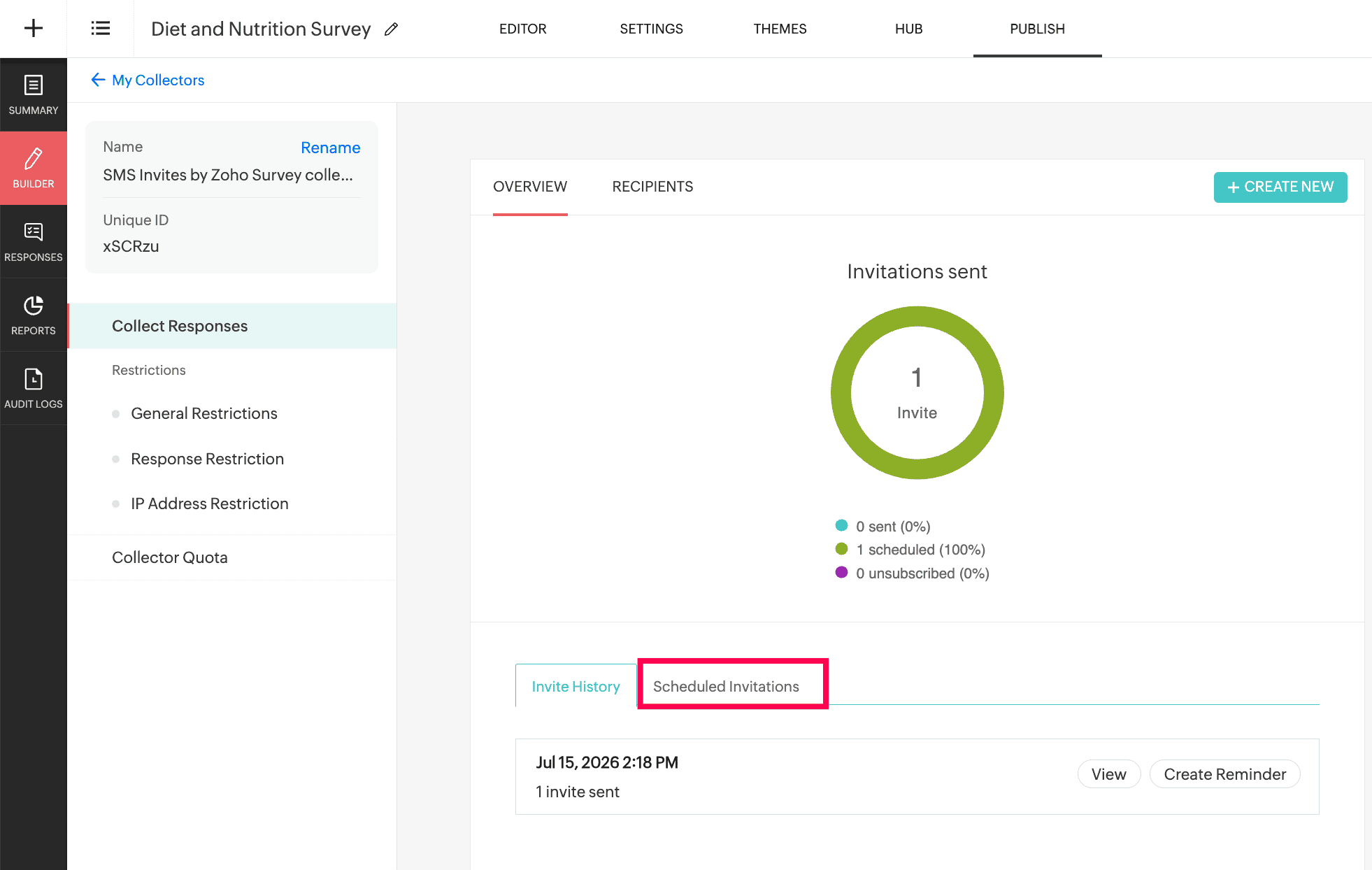Switch to the Recipients tab
The image size is (1372, 870).
click(x=652, y=187)
